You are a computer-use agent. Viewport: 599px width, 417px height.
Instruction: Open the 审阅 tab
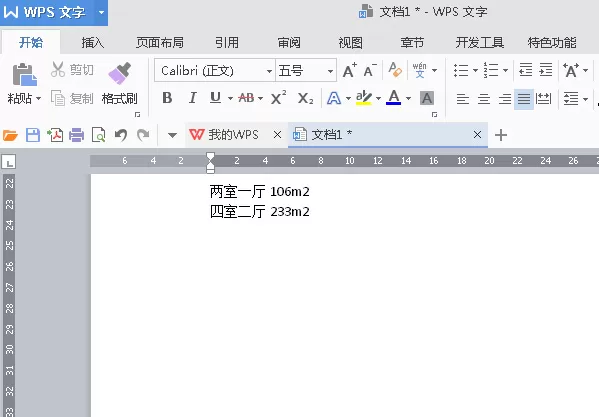point(289,42)
